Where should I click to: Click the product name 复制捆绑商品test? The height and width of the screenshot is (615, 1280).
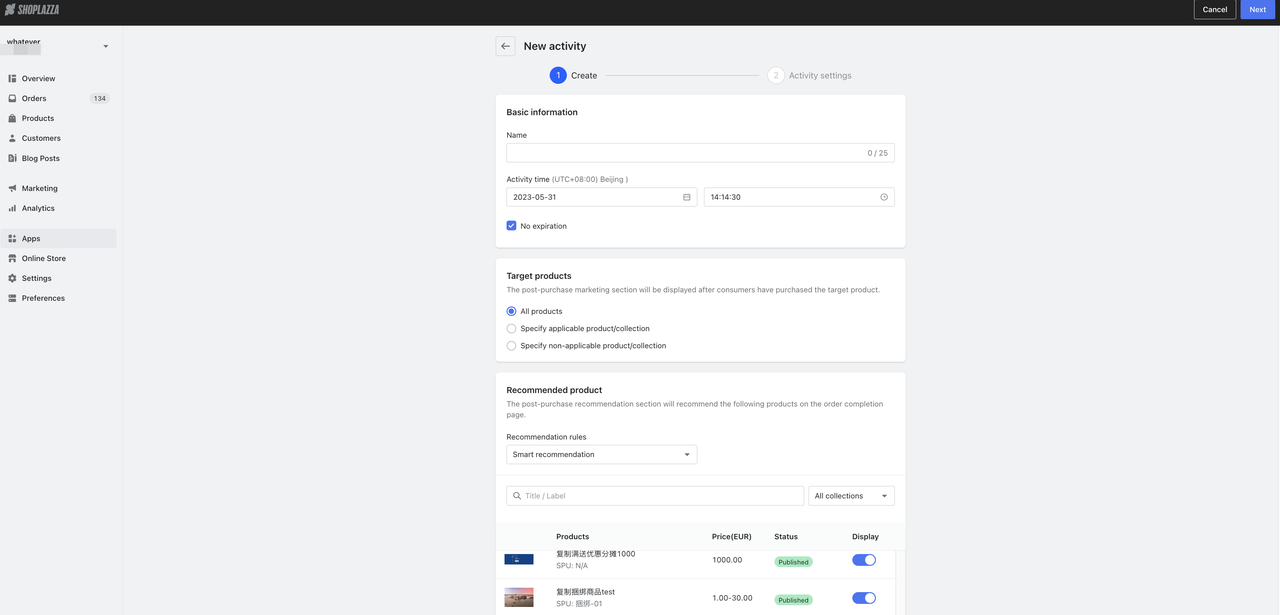click(x=585, y=592)
